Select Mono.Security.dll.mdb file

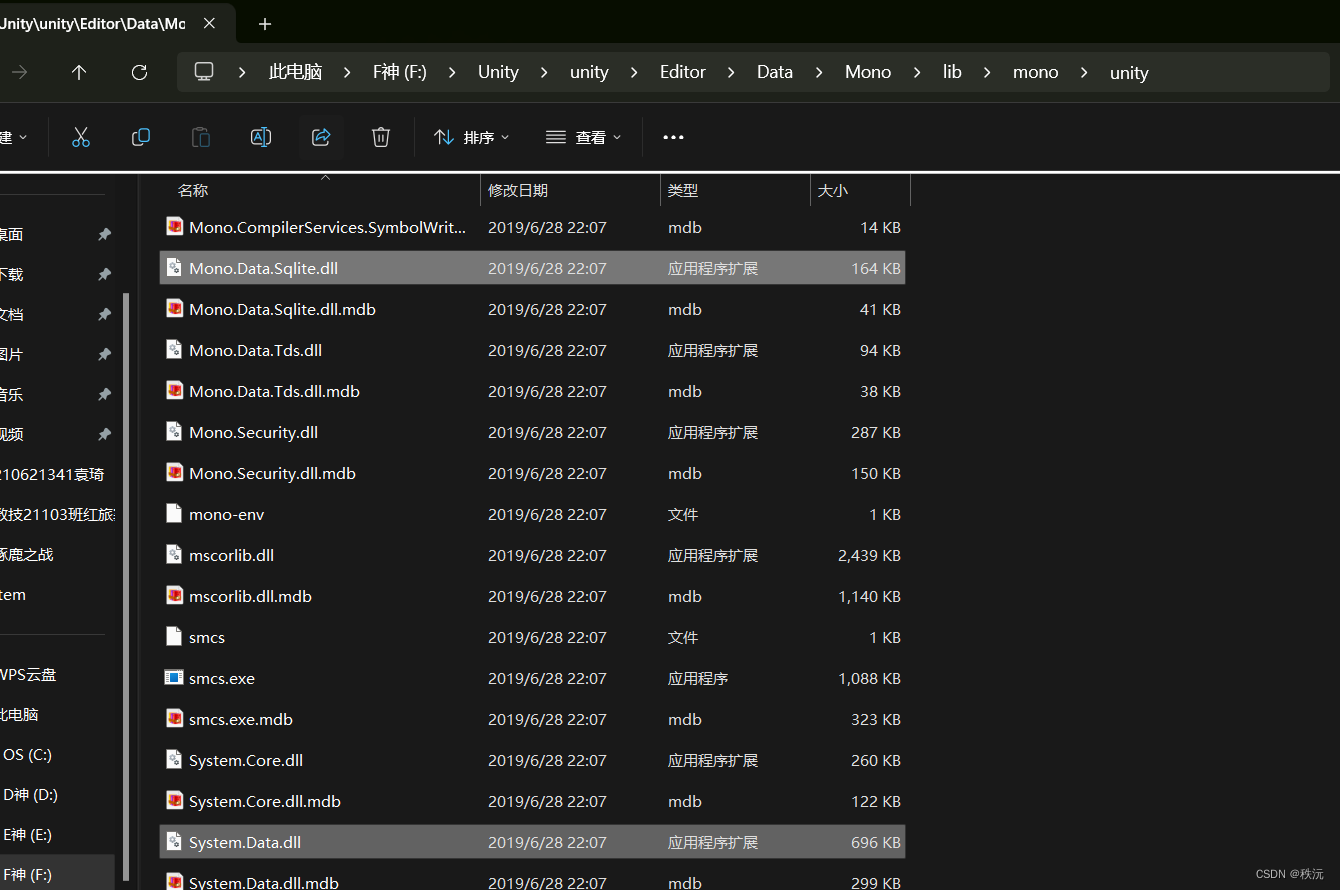pyautogui.click(x=532, y=473)
